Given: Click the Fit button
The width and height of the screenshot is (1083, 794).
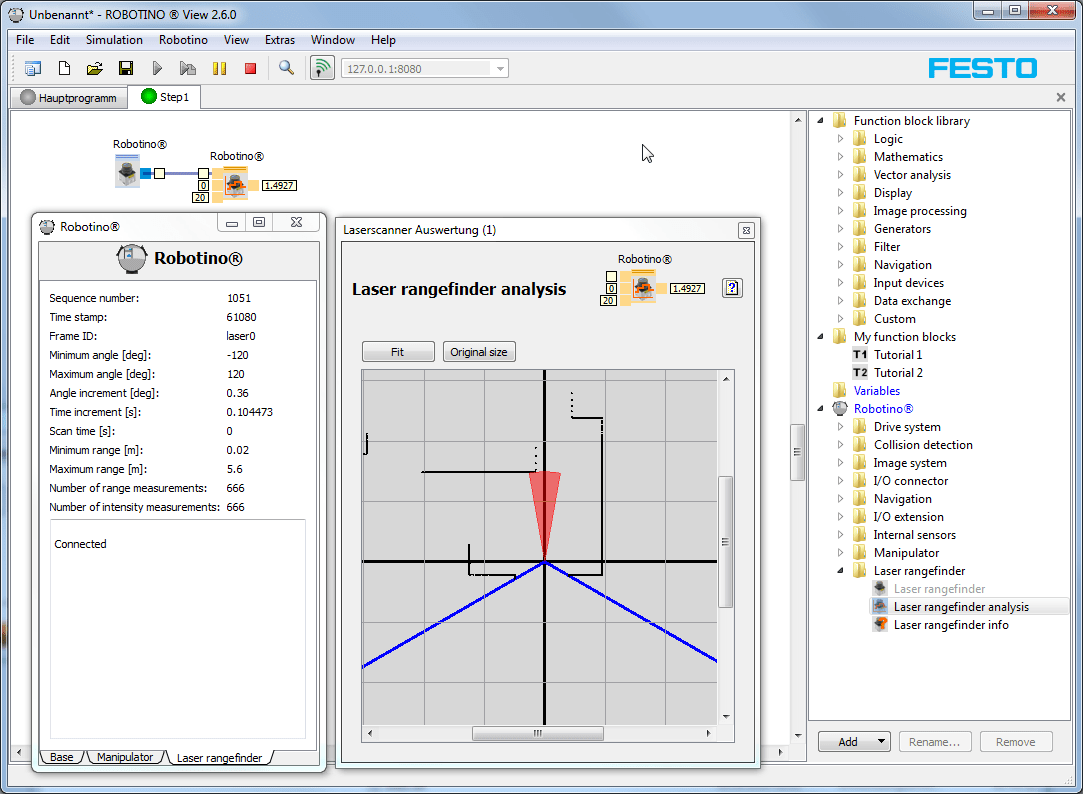Looking at the screenshot, I should (x=398, y=352).
